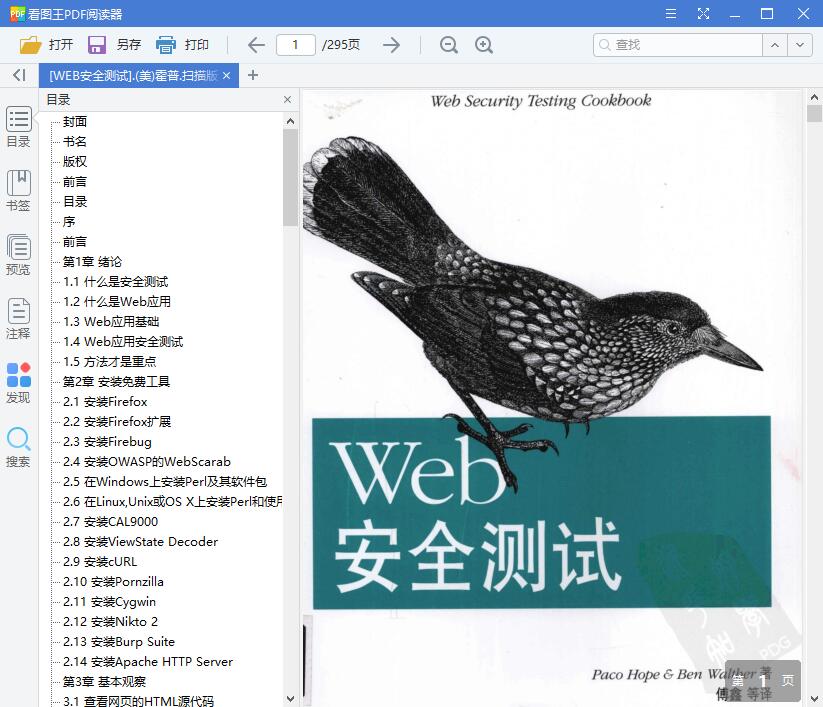The image size is (823, 707).
Task: Open section 1.2 什么是Web应用
Action: [117, 301]
